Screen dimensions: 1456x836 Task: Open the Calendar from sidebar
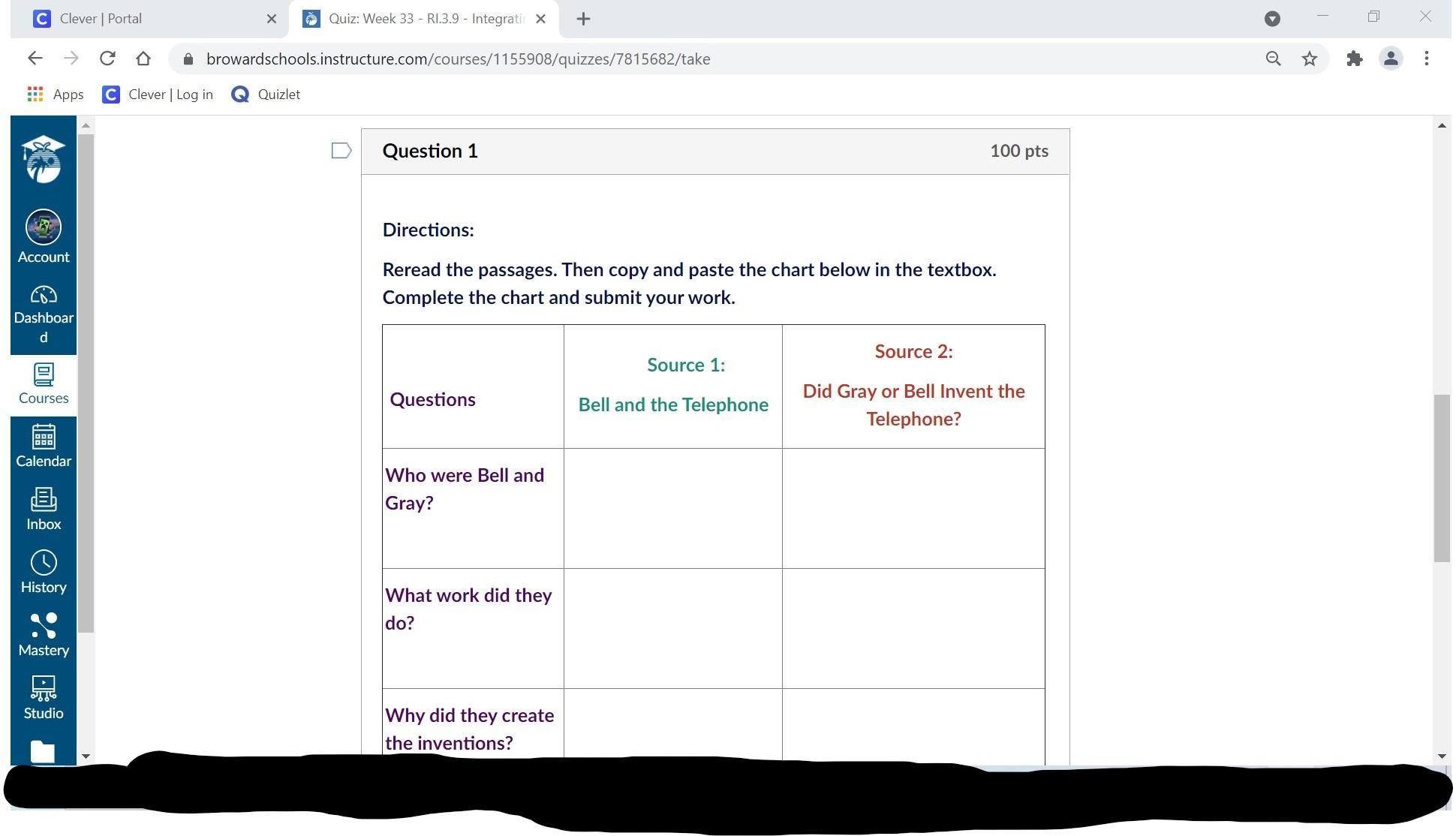[44, 446]
